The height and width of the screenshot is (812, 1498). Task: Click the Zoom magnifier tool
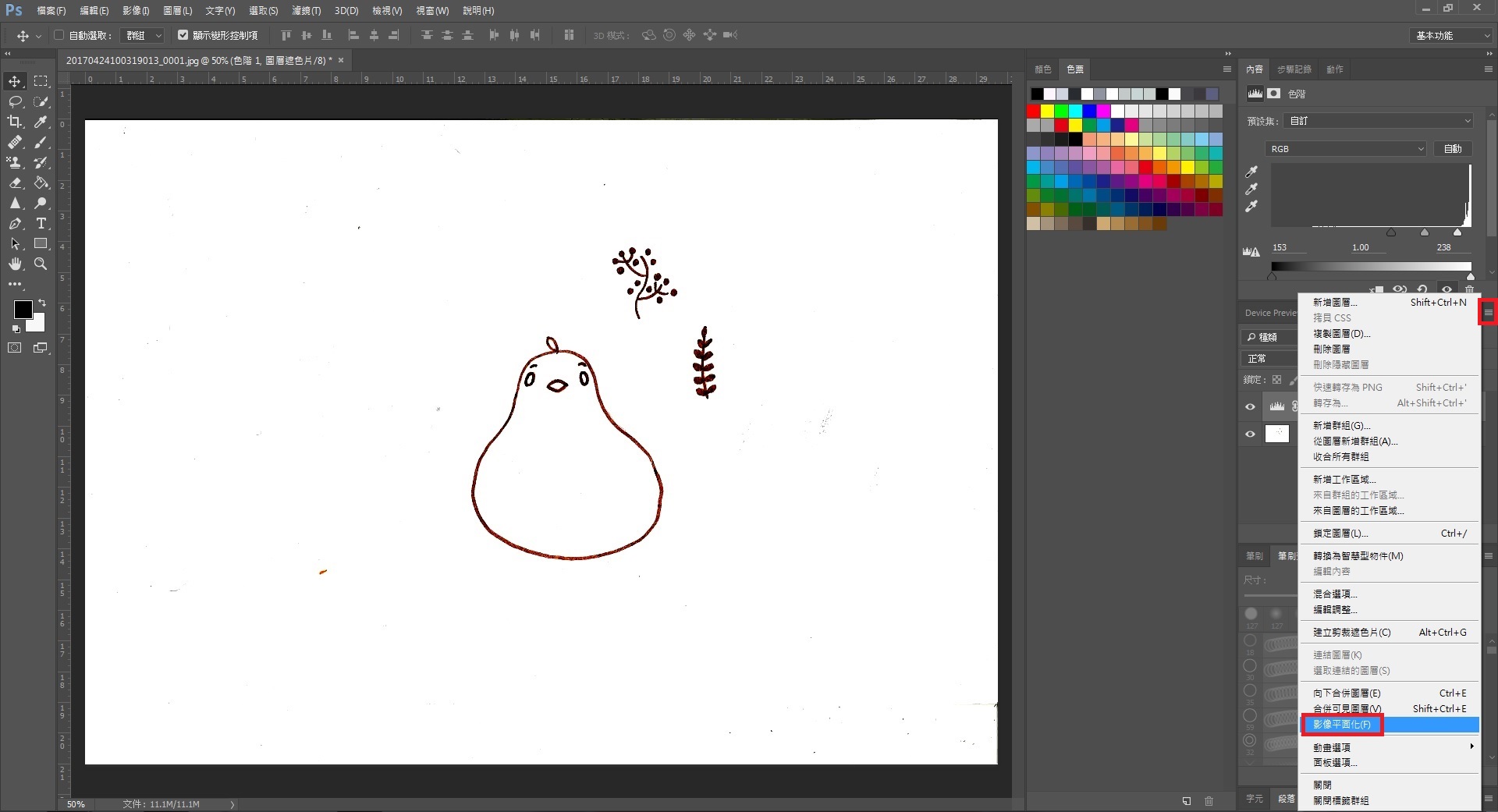coord(41,264)
